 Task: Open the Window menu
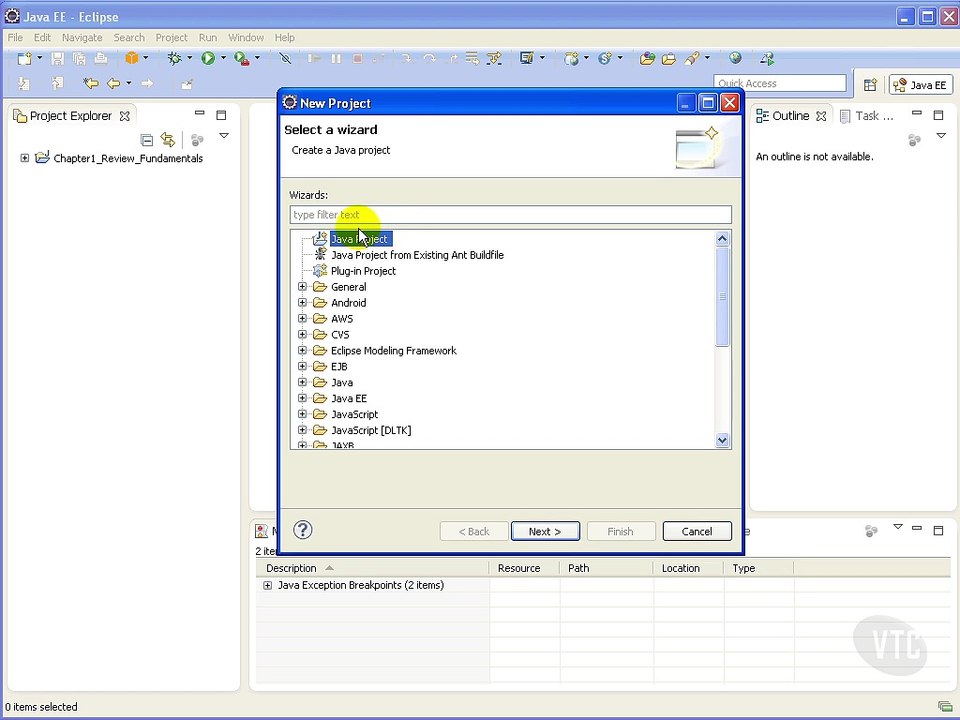pyautogui.click(x=246, y=37)
